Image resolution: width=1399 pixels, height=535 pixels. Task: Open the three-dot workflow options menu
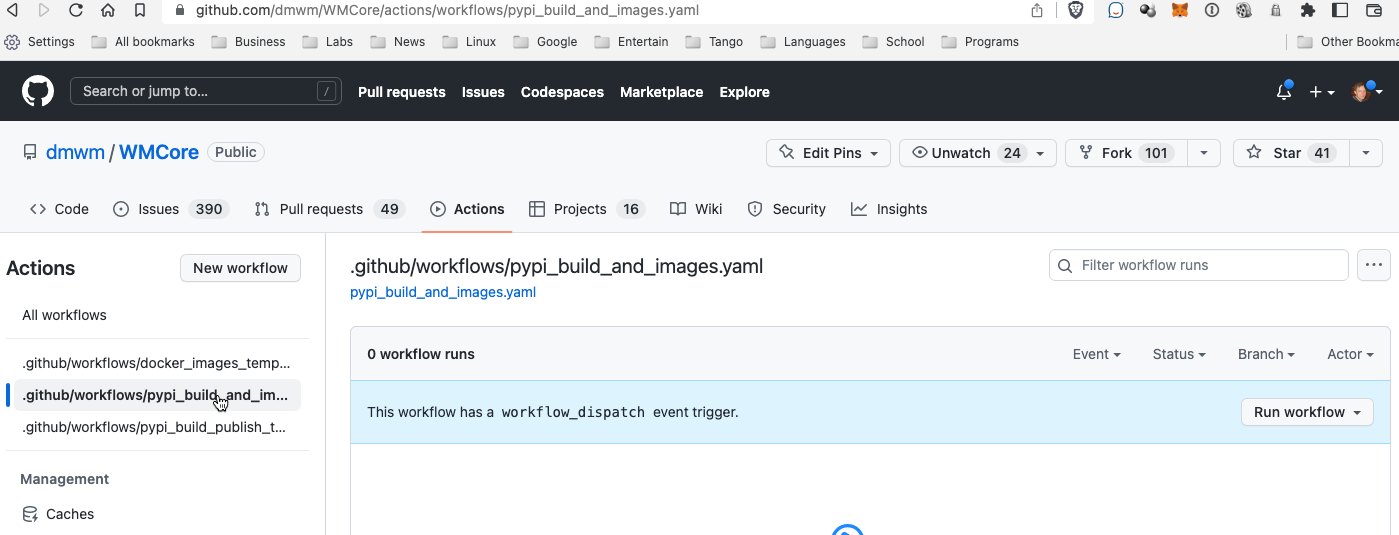click(x=1374, y=265)
